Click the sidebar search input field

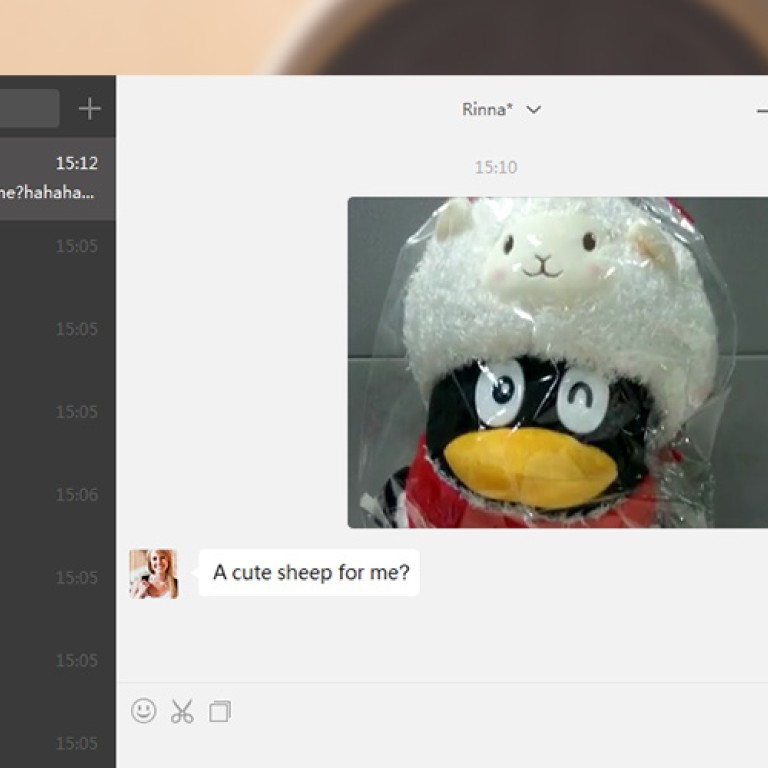tap(29, 108)
